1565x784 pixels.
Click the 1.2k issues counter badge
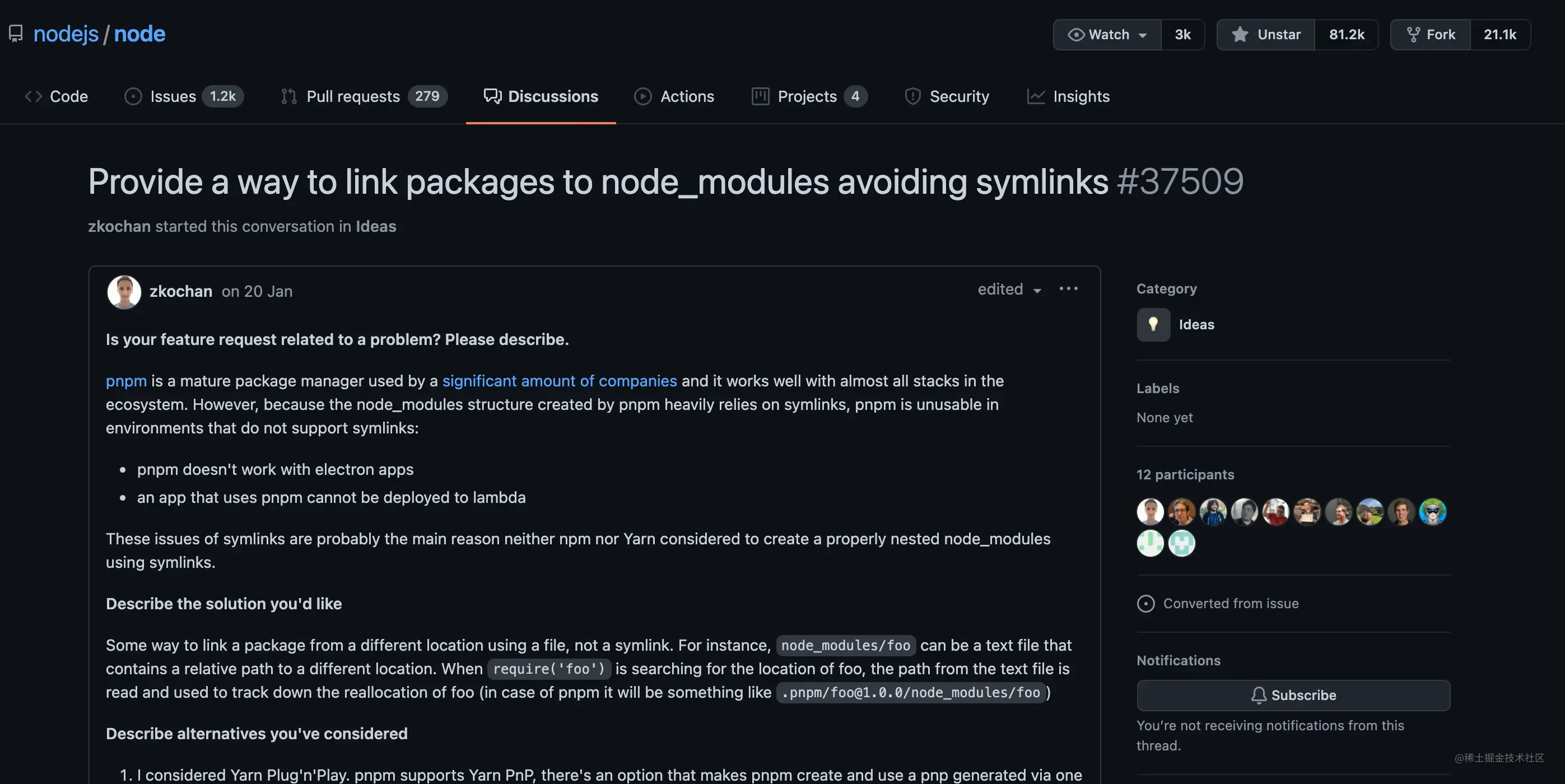coord(222,96)
